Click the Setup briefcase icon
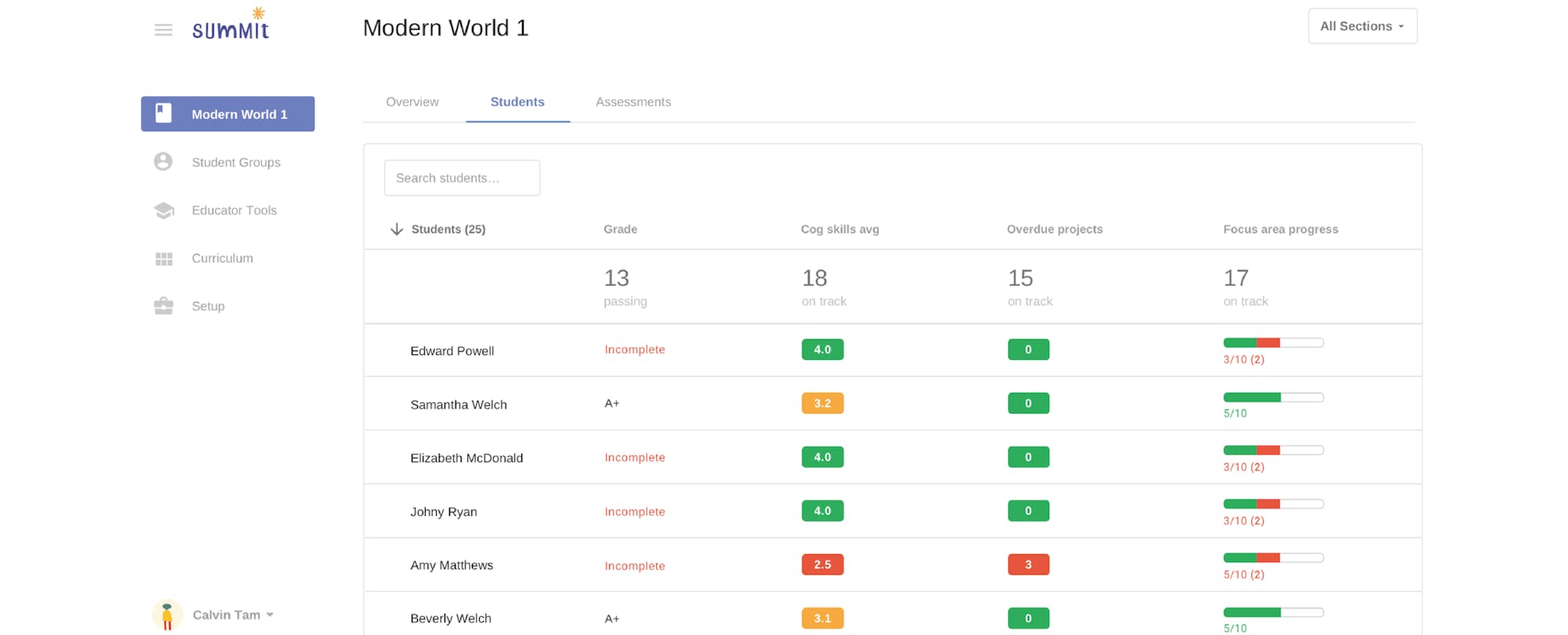 coord(163,306)
